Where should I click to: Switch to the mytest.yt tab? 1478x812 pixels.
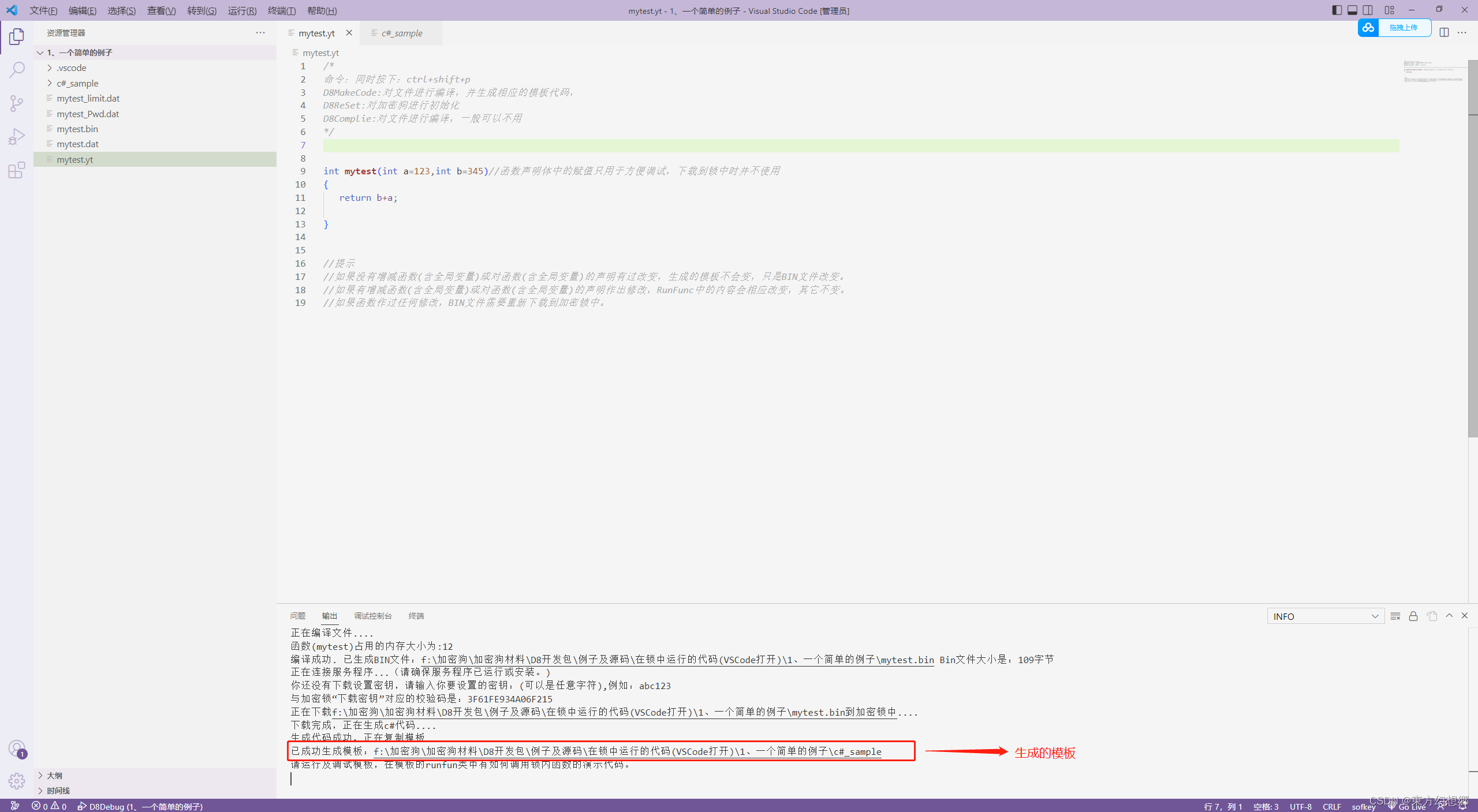pyautogui.click(x=317, y=33)
